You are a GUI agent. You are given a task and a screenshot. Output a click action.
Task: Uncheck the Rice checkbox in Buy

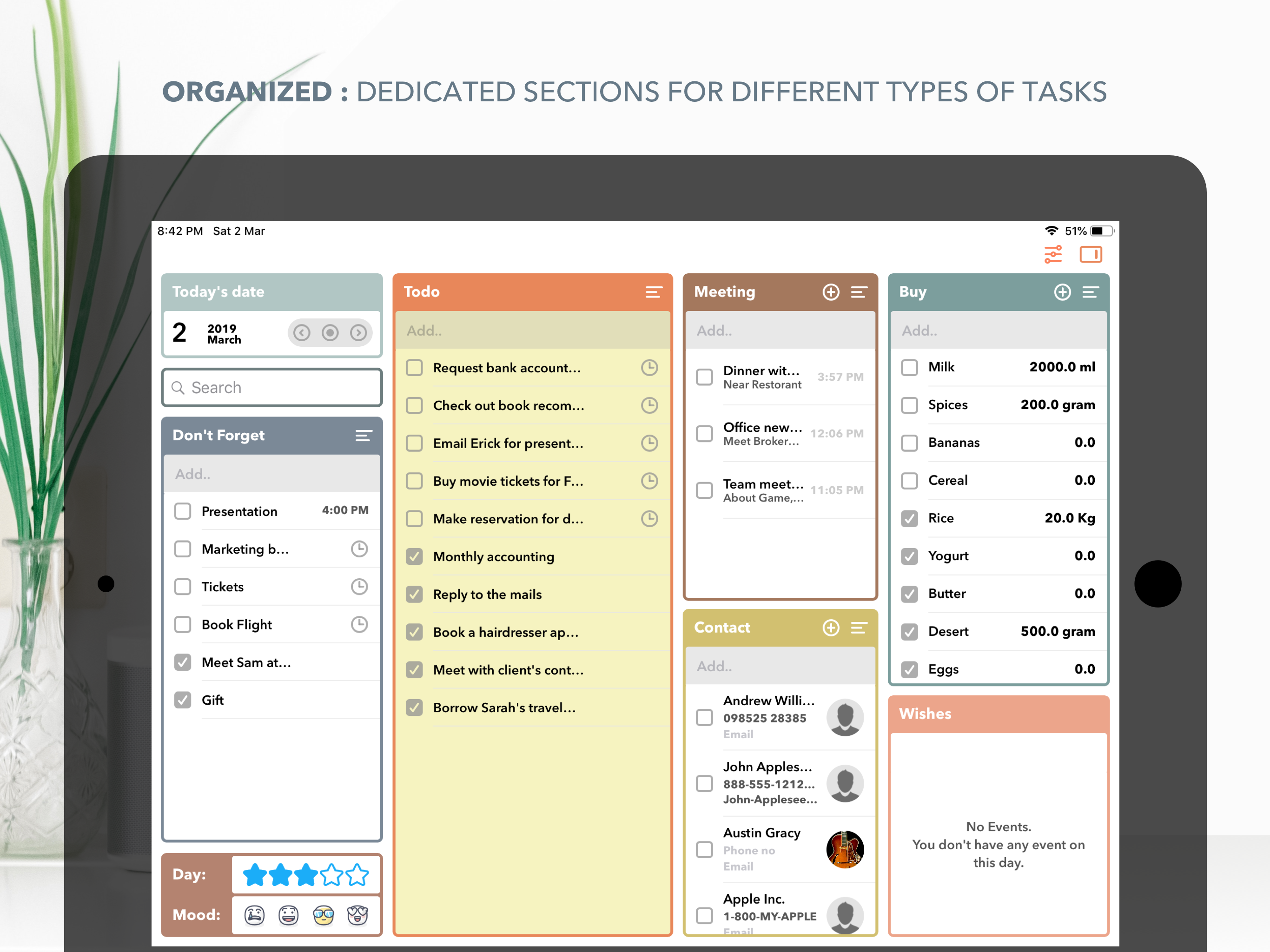[x=909, y=518]
